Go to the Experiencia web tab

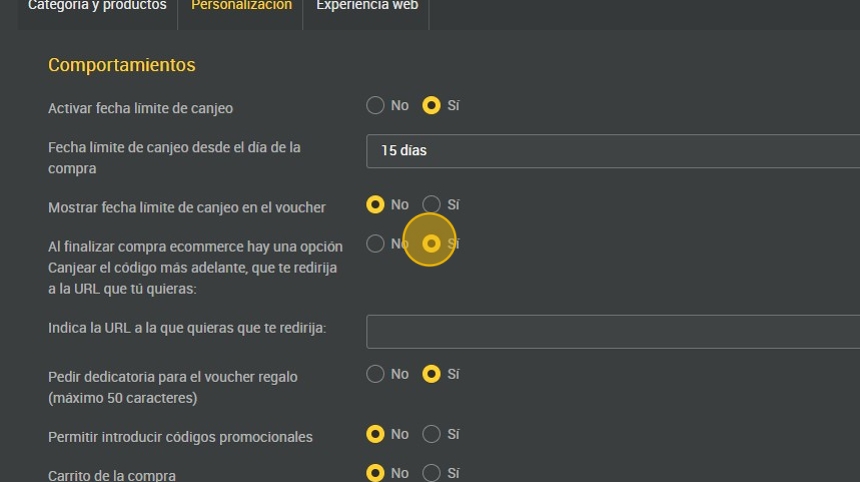tap(366, 6)
